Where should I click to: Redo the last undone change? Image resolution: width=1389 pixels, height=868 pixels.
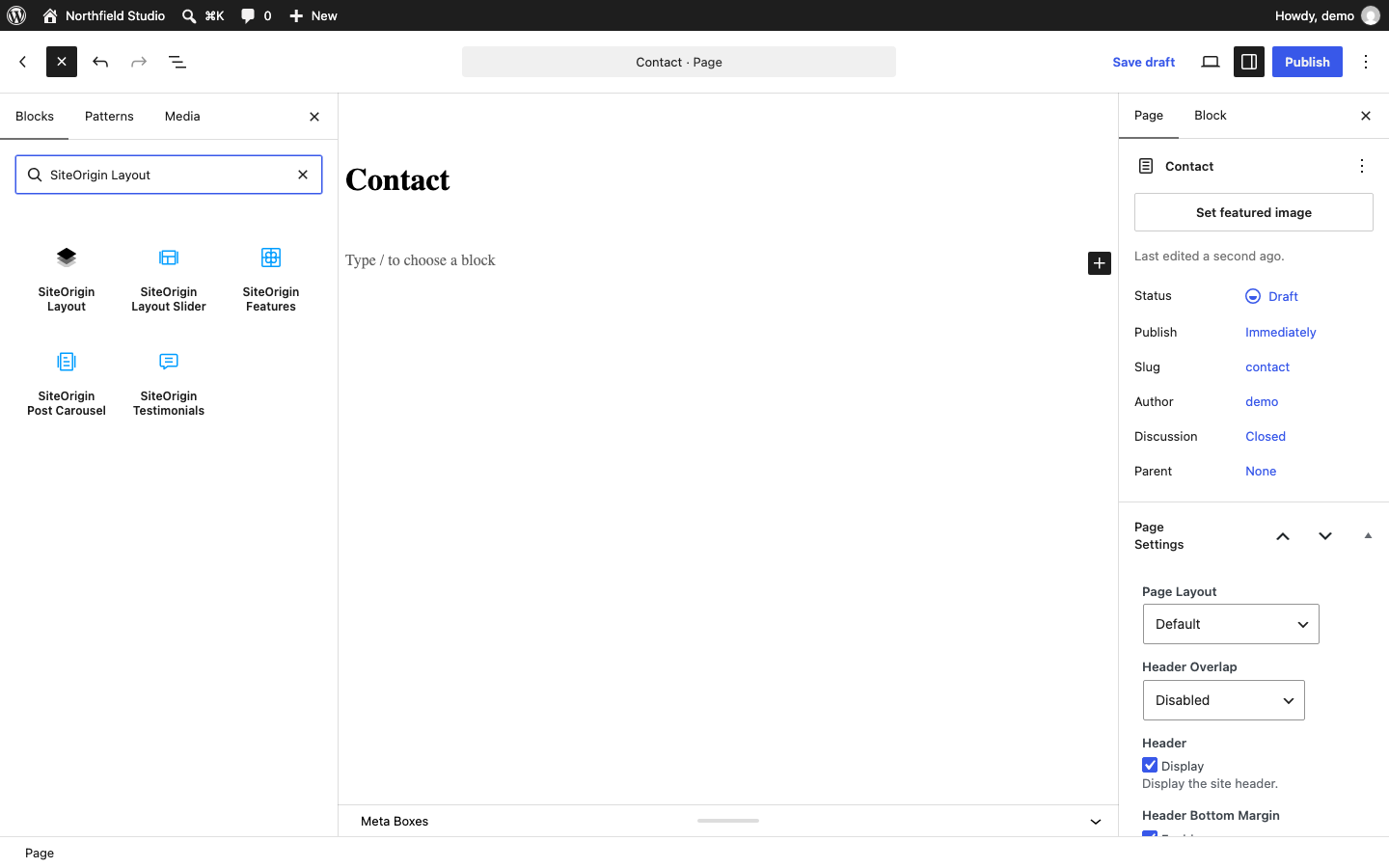pos(139,62)
